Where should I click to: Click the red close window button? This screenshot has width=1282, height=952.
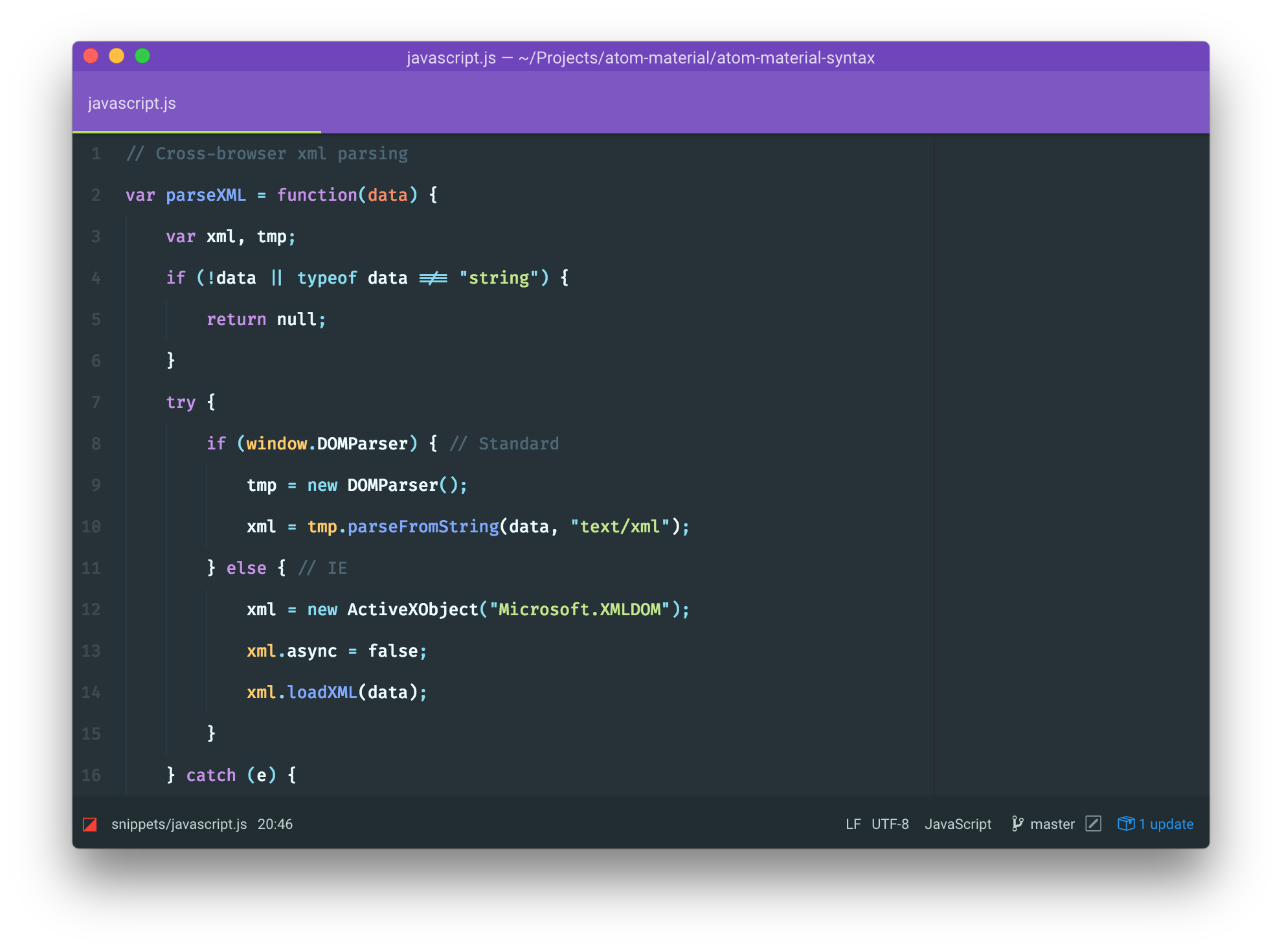click(x=91, y=56)
